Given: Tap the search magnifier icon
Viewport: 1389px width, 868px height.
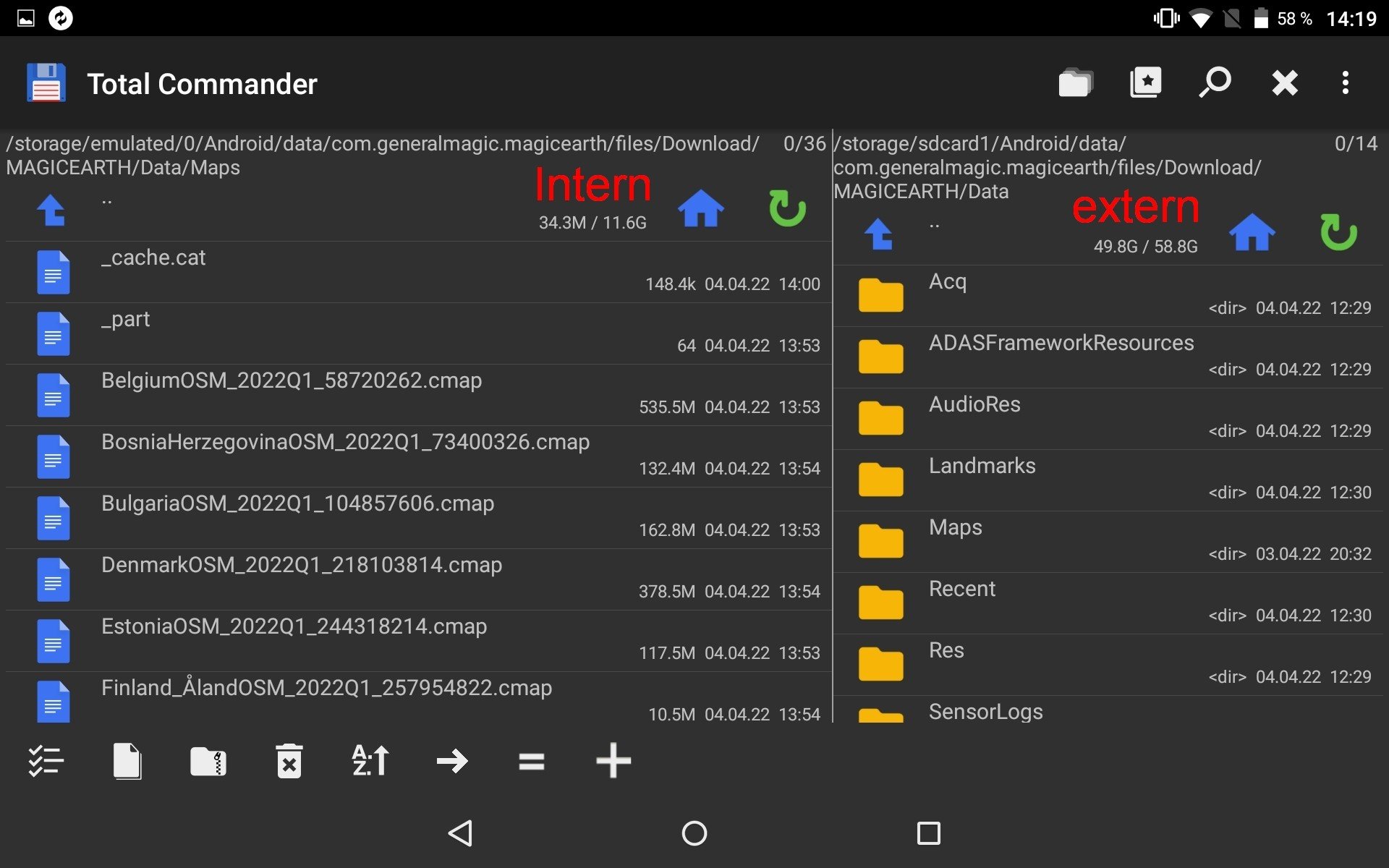Looking at the screenshot, I should tap(1215, 82).
